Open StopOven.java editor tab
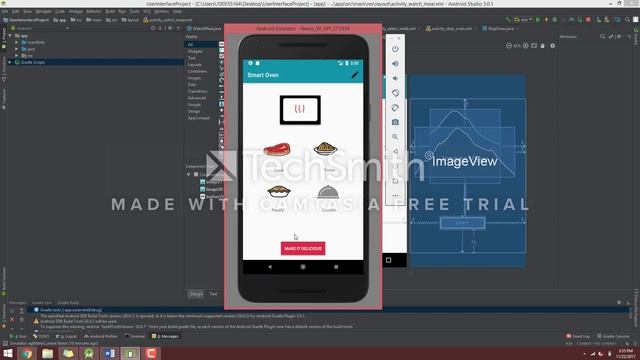The image size is (640, 360). click(x=500, y=29)
